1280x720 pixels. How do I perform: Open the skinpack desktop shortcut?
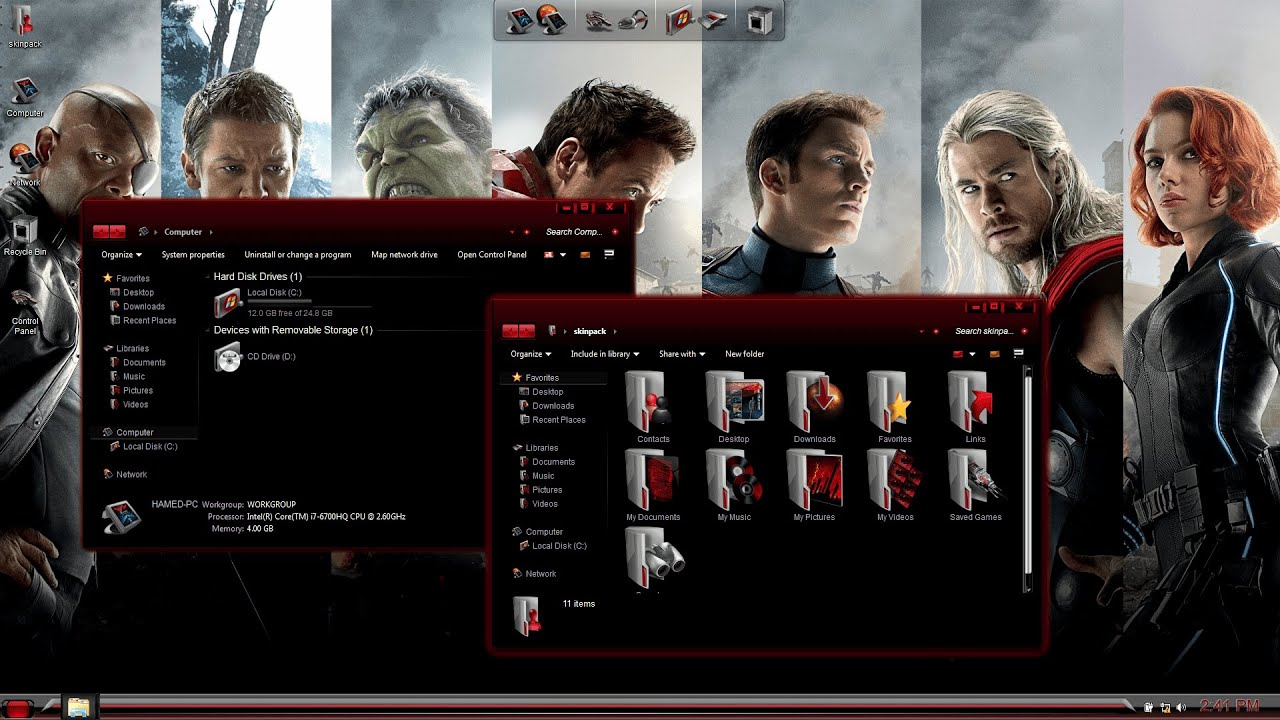click(24, 26)
